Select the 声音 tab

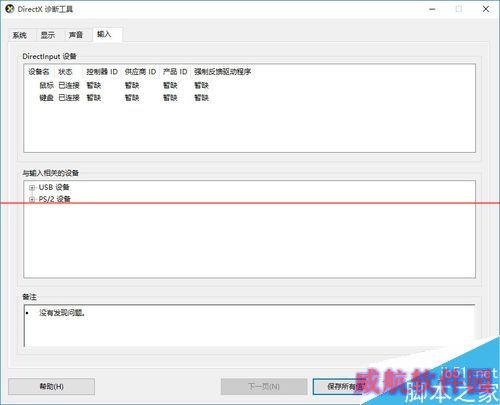pyautogui.click(x=76, y=35)
